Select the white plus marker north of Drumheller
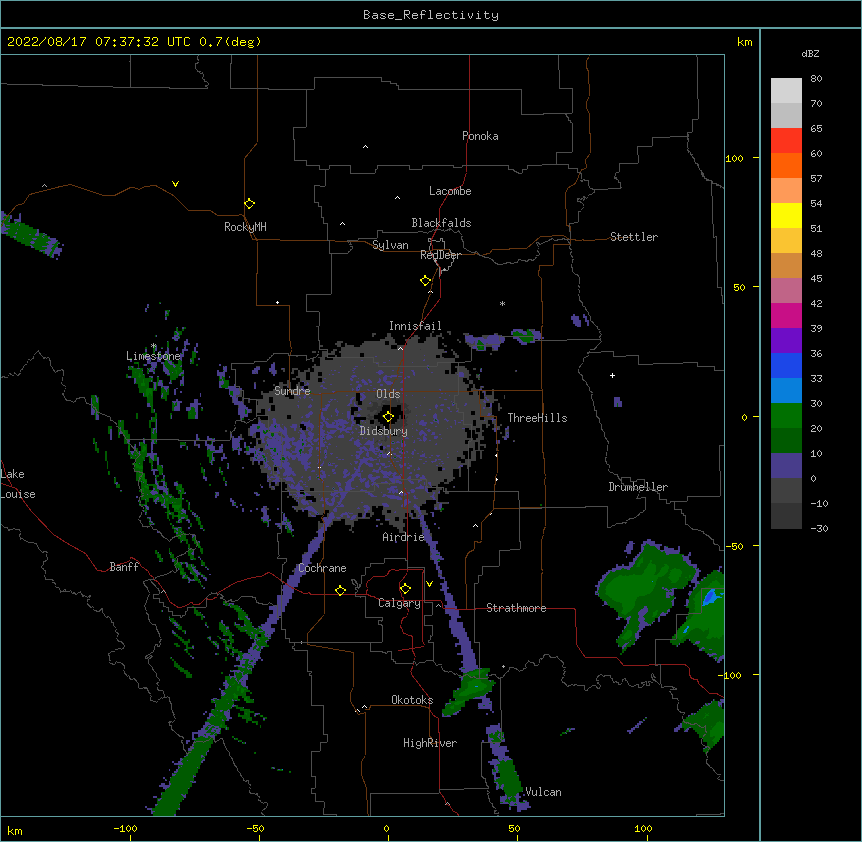The height and width of the screenshot is (842, 862). [612, 375]
